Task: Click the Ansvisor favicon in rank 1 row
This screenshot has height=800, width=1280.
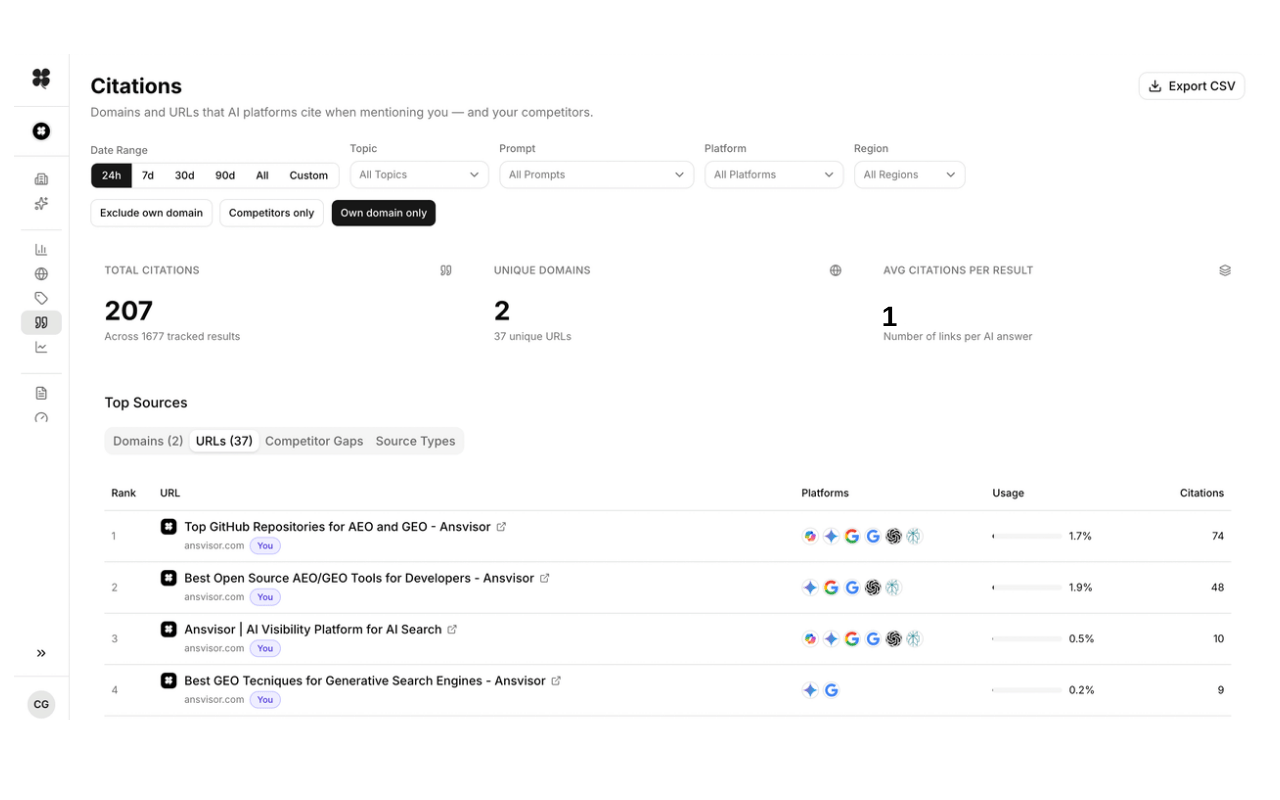Action: 169,526
